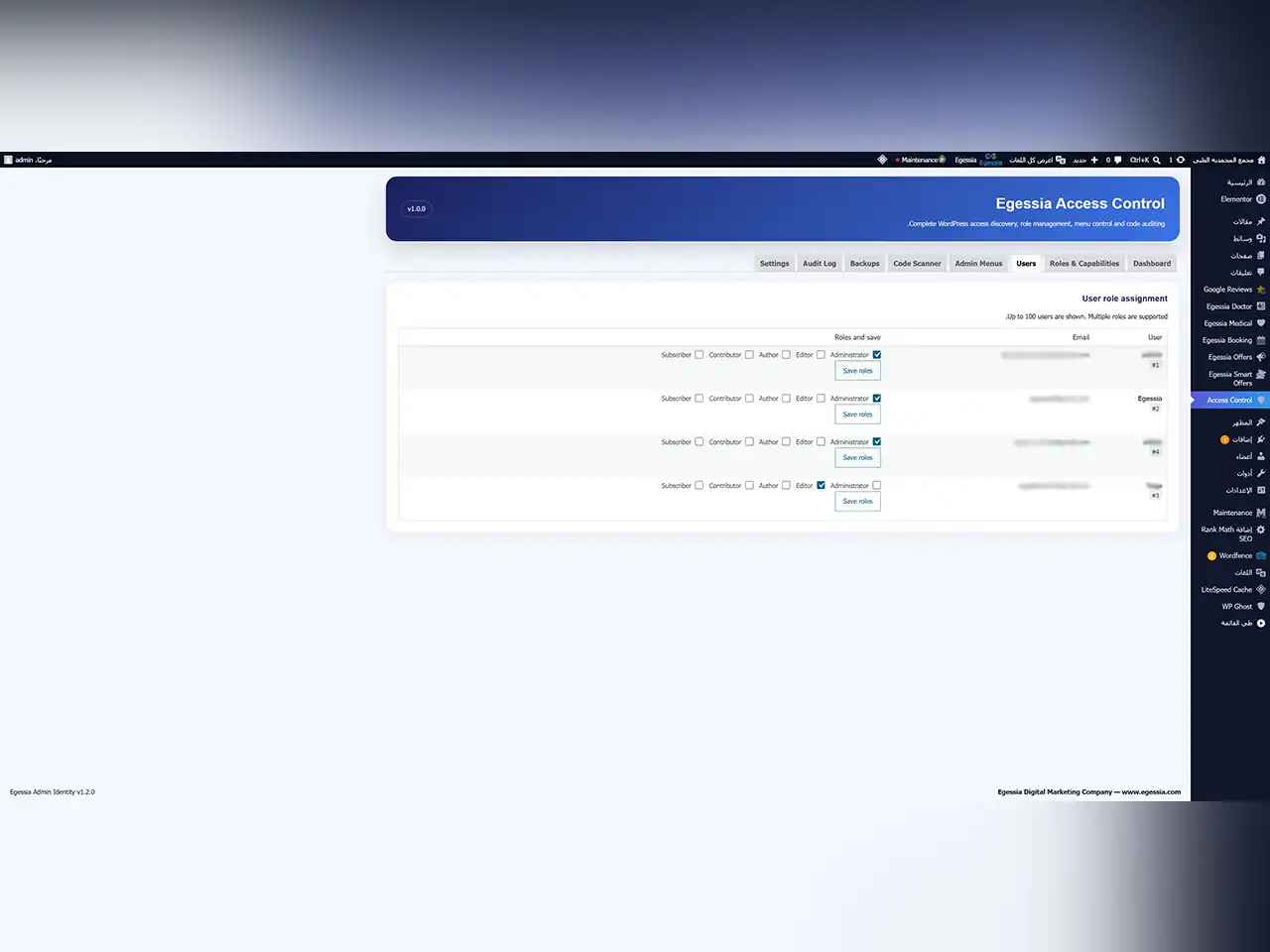Click the languages translate icon in admin bar
Viewport: 1270px width, 952px height.
pos(1061,160)
